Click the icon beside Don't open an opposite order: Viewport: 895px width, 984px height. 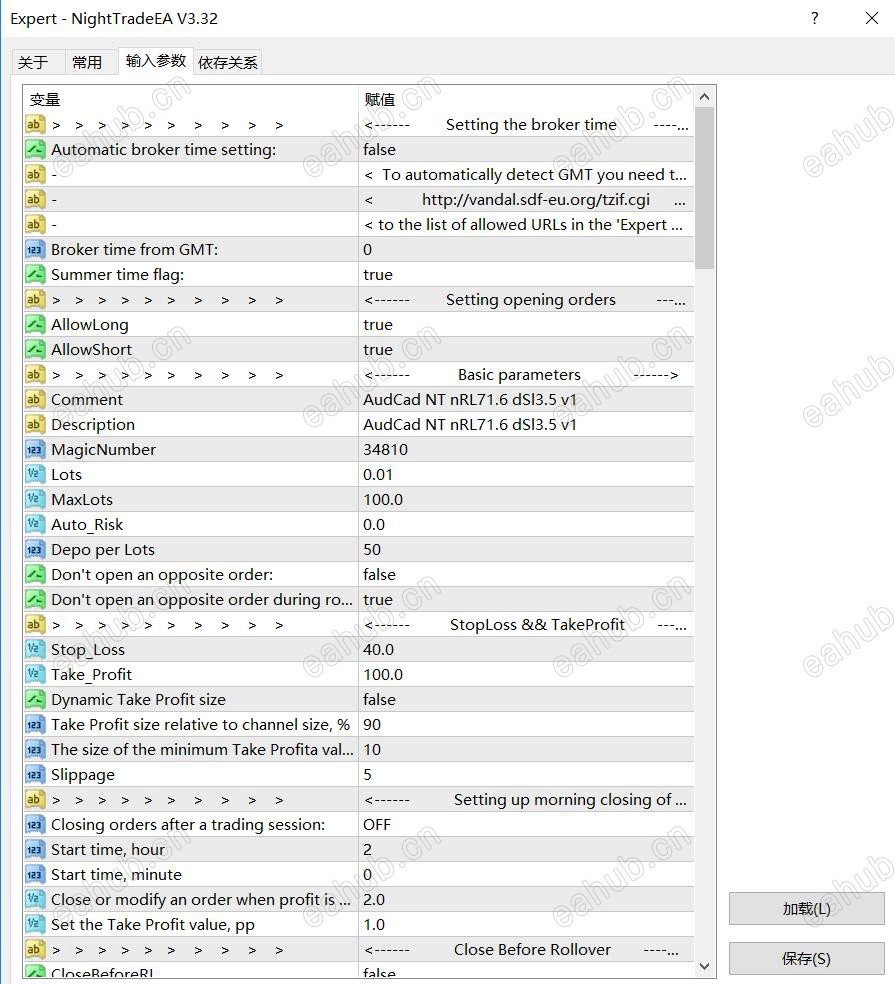tap(35, 574)
